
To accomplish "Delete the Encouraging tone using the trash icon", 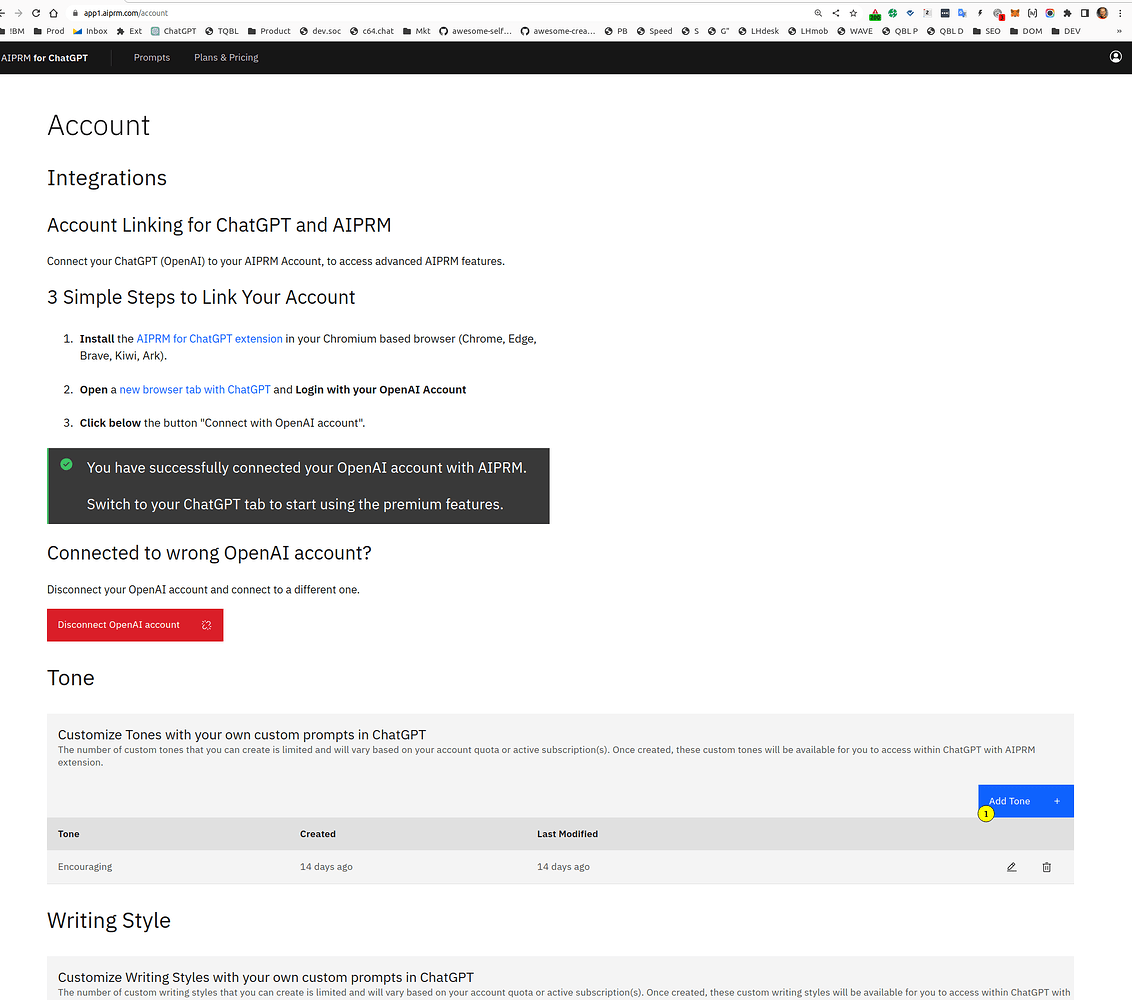I will pyautogui.click(x=1046, y=866).
